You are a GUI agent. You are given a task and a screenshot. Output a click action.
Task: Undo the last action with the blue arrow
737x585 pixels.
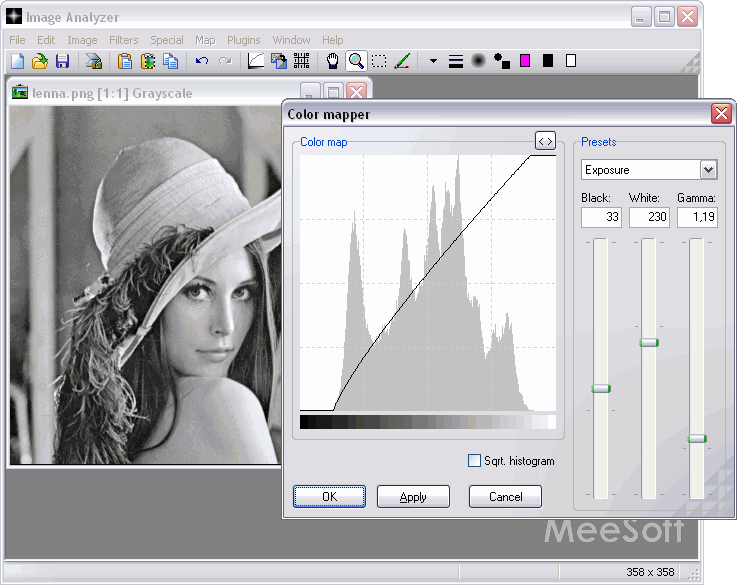(x=202, y=61)
